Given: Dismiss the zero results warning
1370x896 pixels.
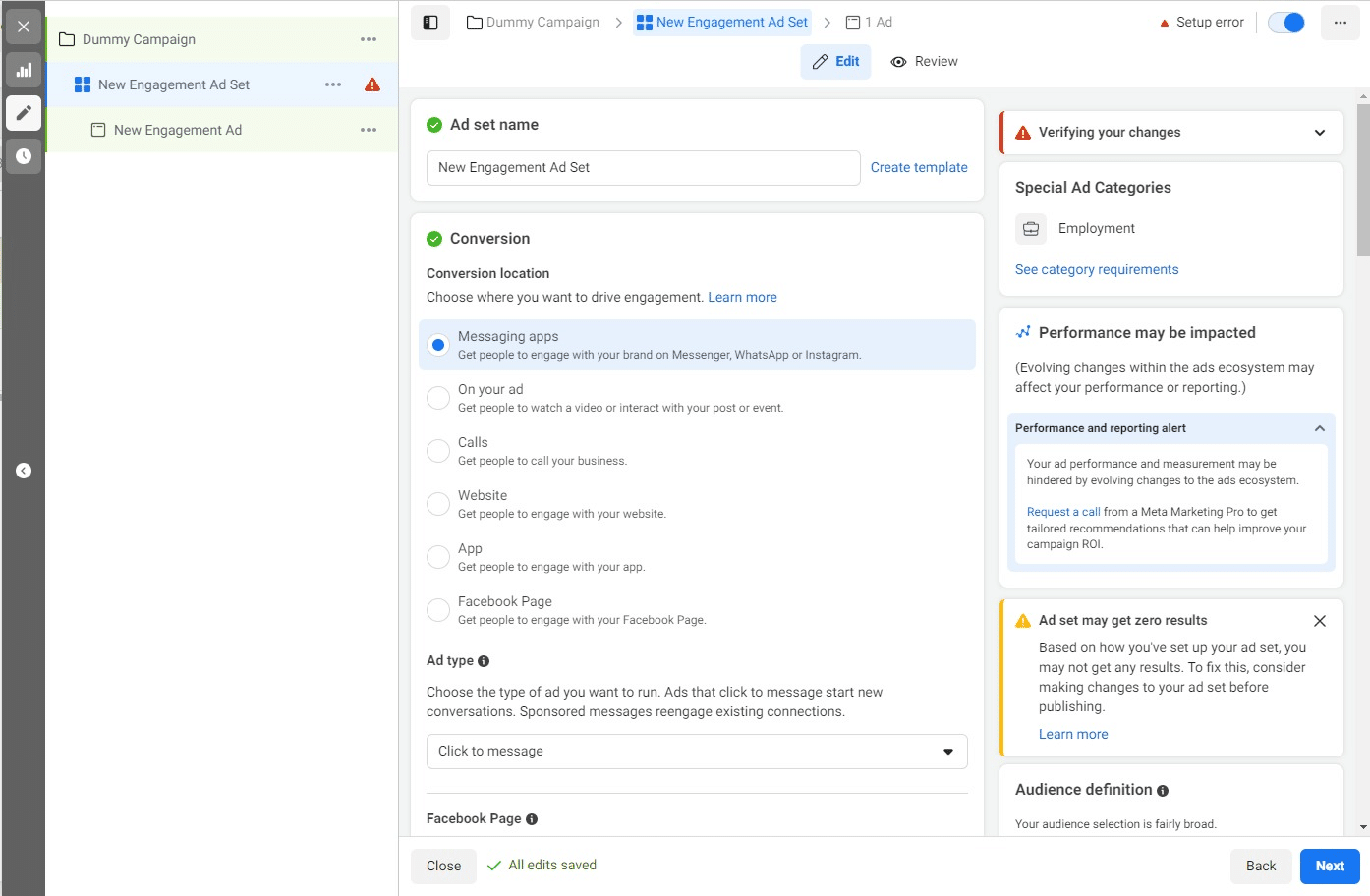Looking at the screenshot, I should 1320,621.
